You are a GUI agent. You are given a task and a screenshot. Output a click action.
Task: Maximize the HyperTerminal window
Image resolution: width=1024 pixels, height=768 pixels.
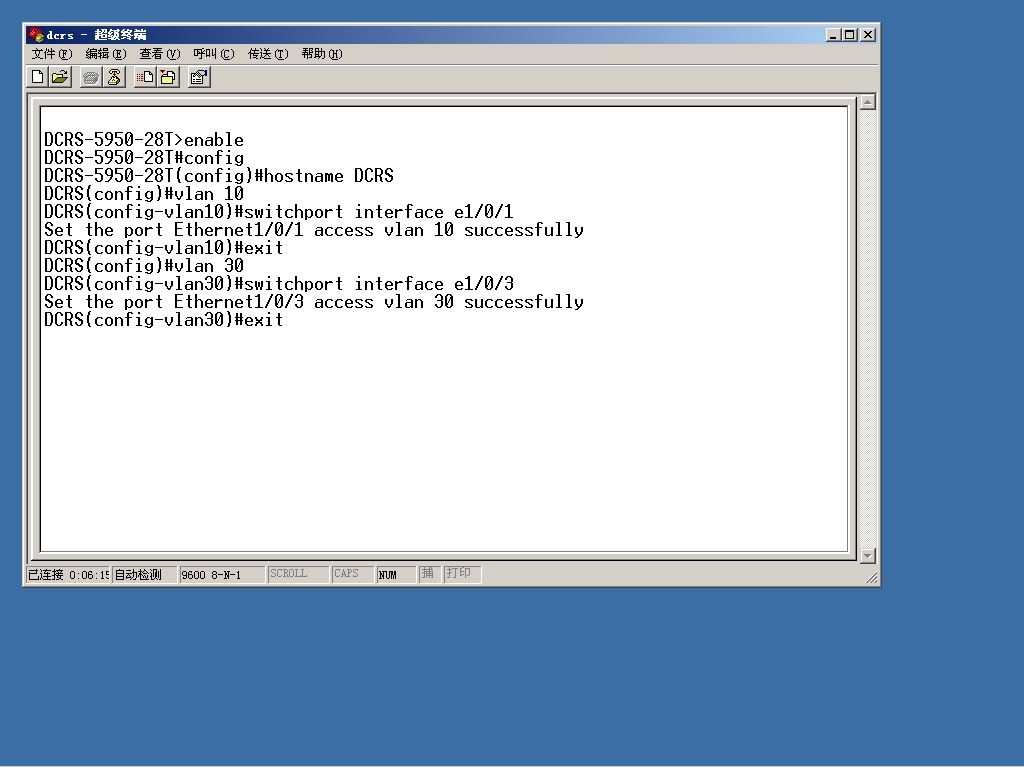point(849,35)
